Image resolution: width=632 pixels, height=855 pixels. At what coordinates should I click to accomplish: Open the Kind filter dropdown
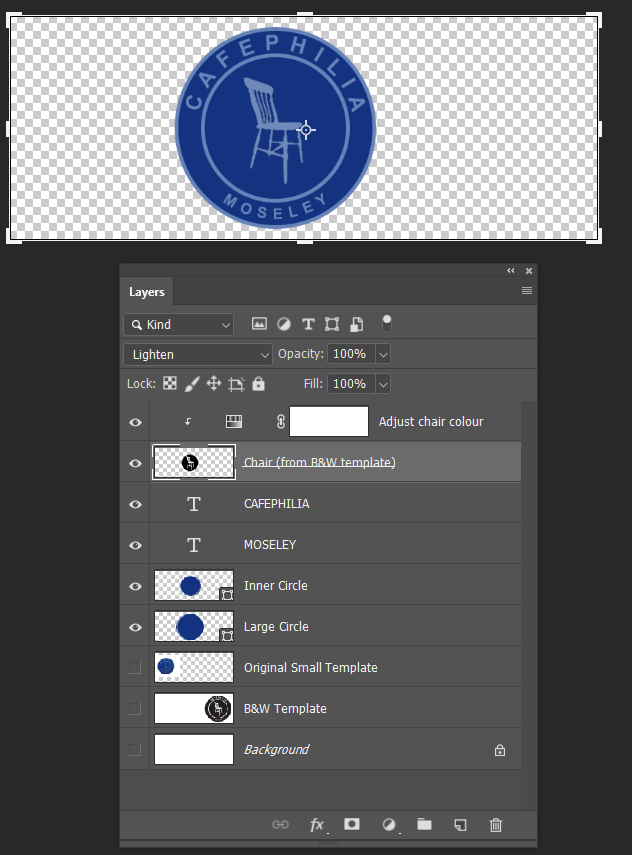coord(178,324)
